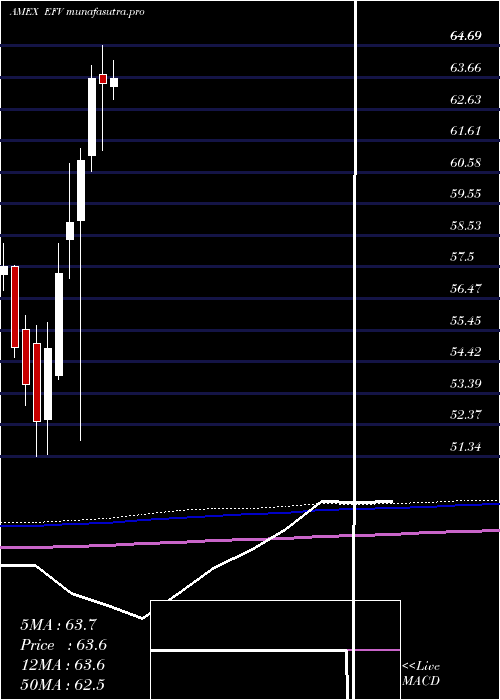The image size is (500, 700).
Task: Click the 64.69 price axis label
Action: [466, 36]
